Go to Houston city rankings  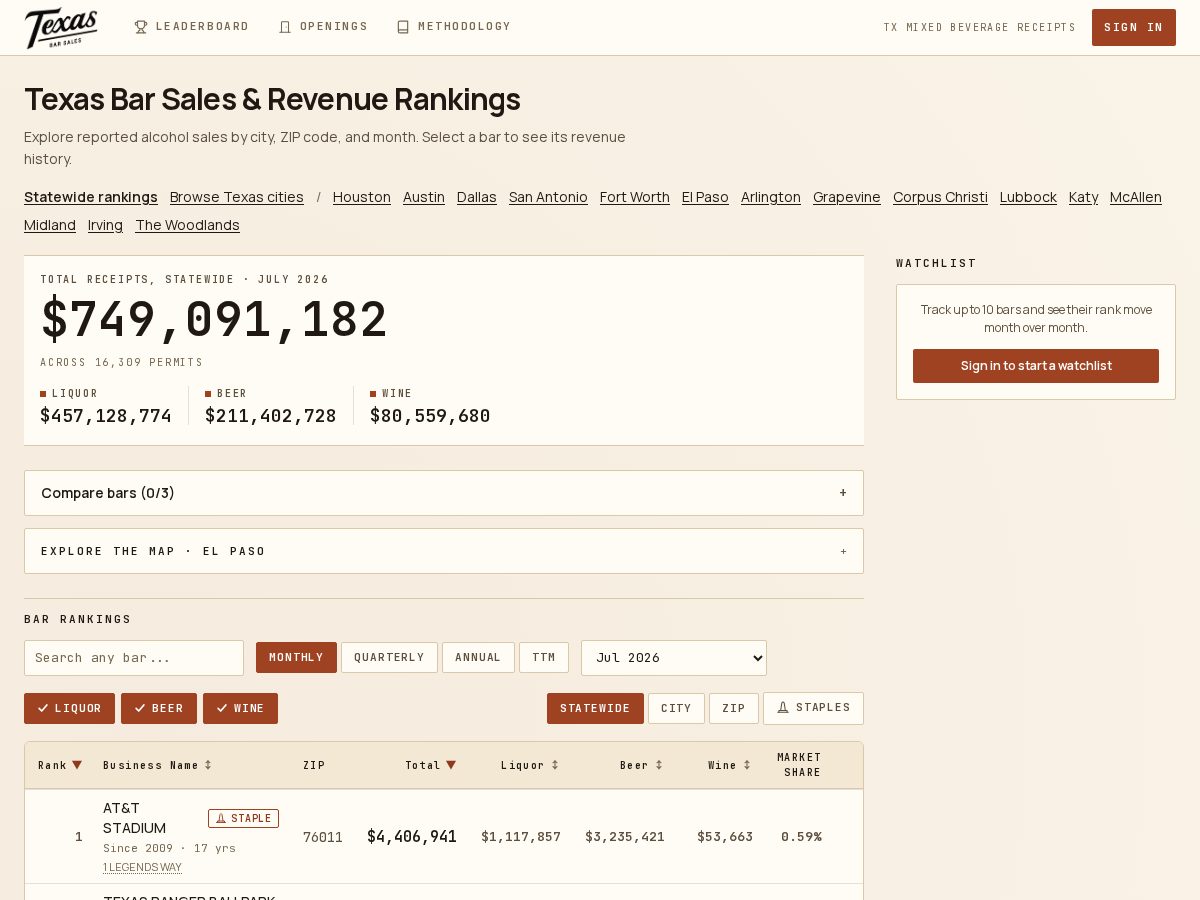tap(362, 197)
